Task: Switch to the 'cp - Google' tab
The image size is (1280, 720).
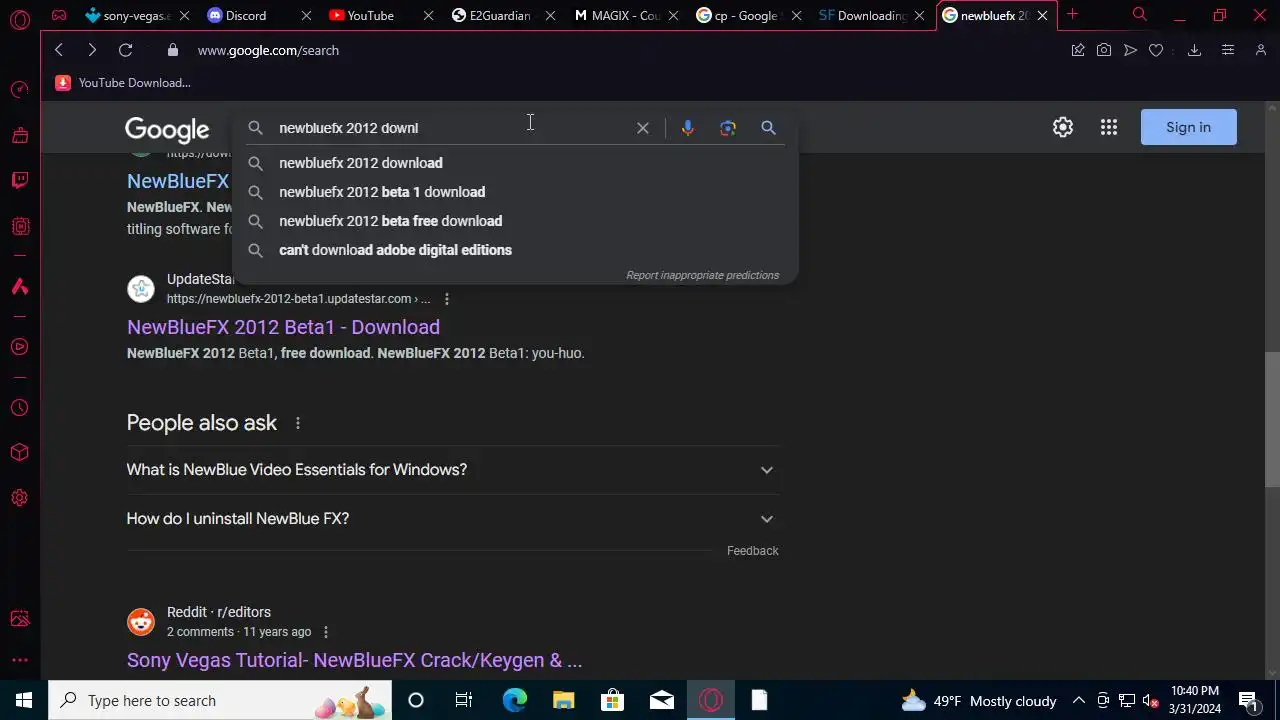Action: (739, 15)
